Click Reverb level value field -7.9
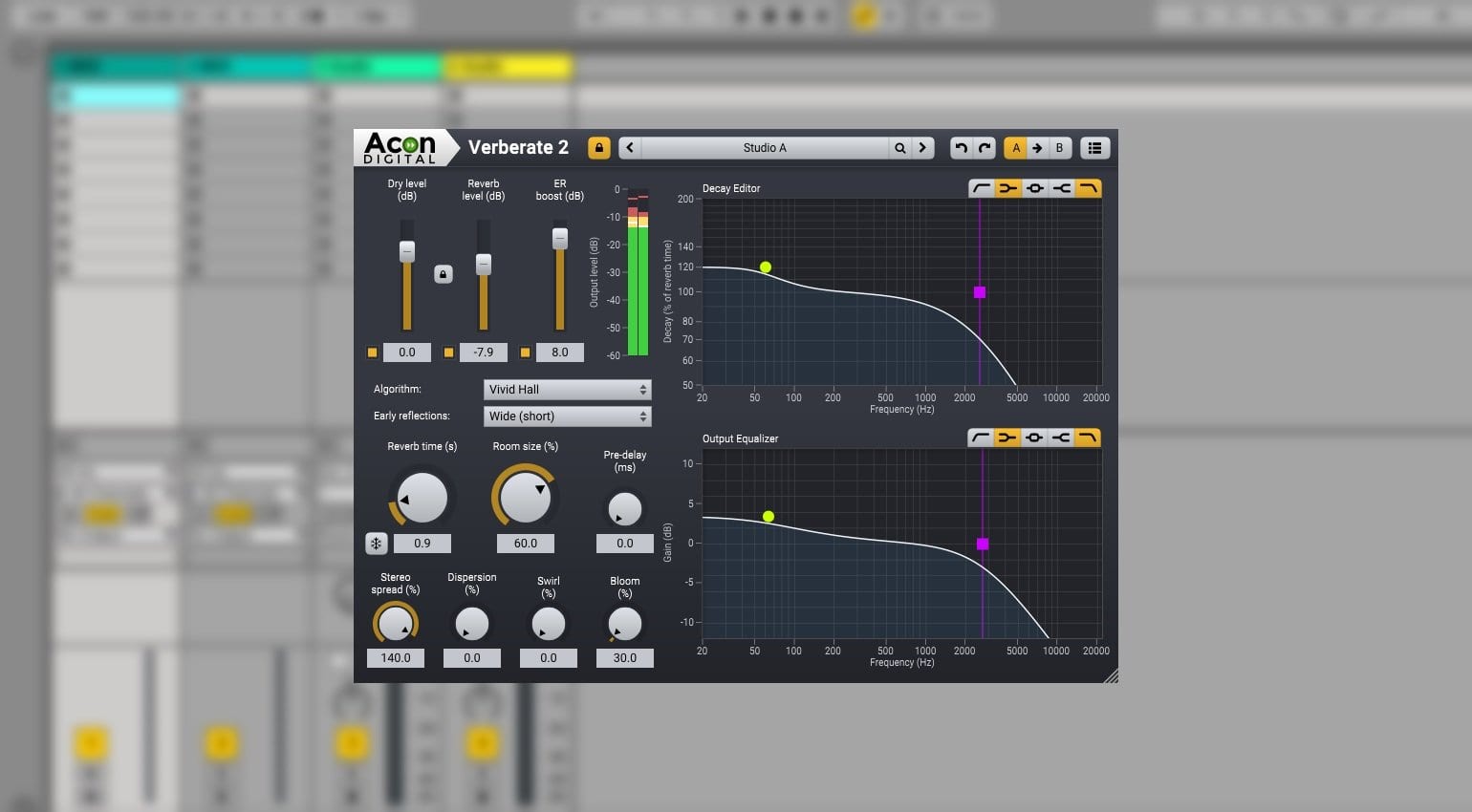 click(x=484, y=353)
